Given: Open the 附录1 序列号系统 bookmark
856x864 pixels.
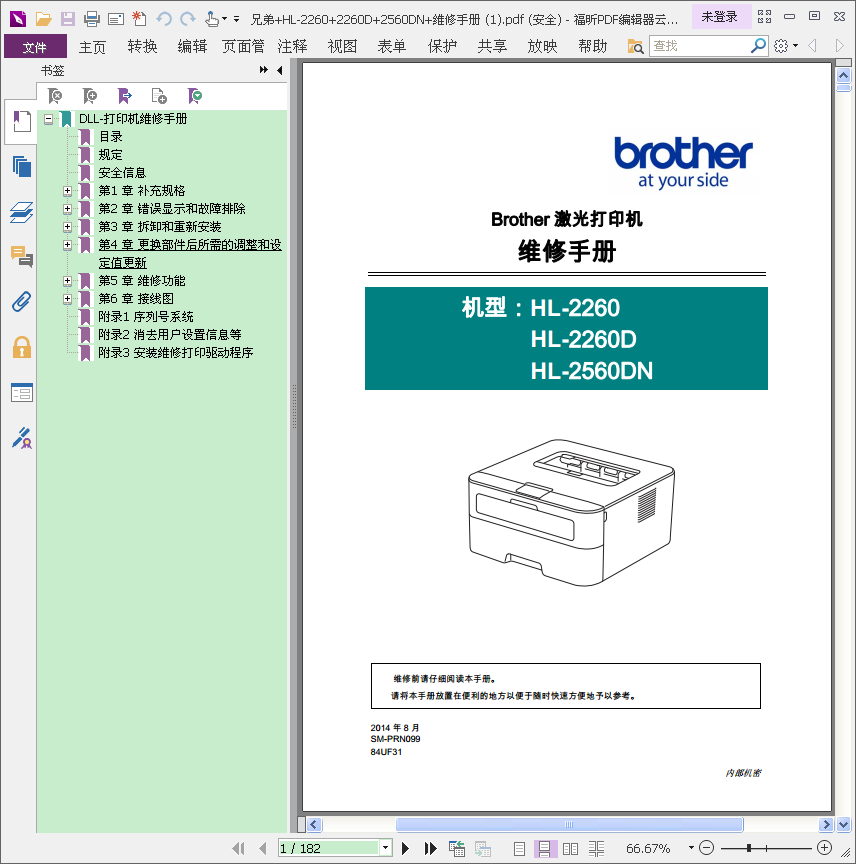Looking at the screenshot, I should pos(146,317).
